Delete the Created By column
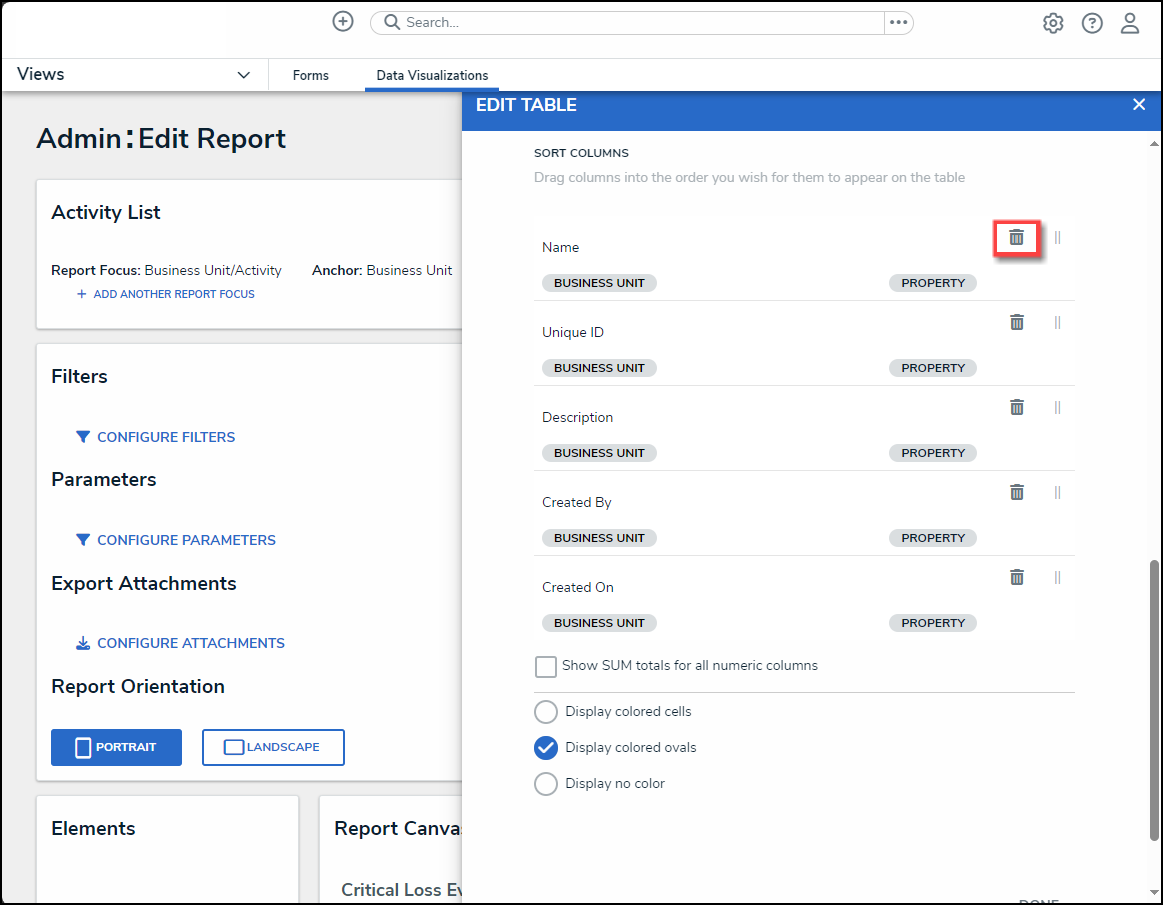 1016,492
